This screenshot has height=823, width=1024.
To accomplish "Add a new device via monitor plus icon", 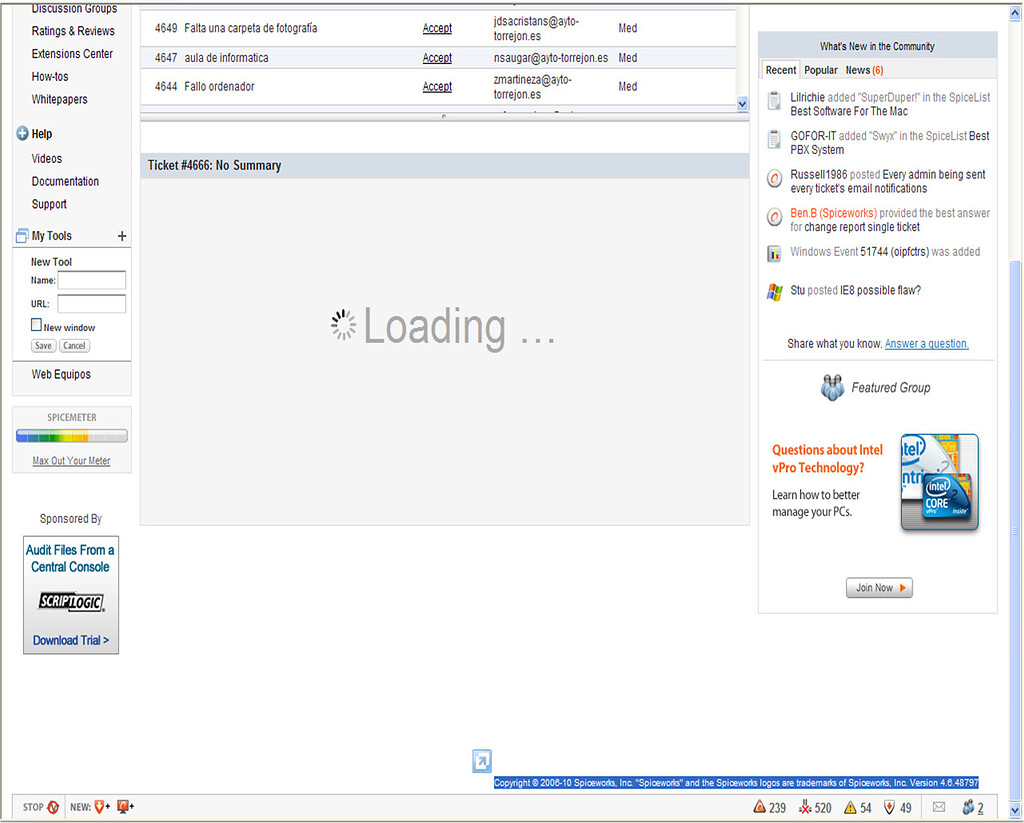I will 122,806.
